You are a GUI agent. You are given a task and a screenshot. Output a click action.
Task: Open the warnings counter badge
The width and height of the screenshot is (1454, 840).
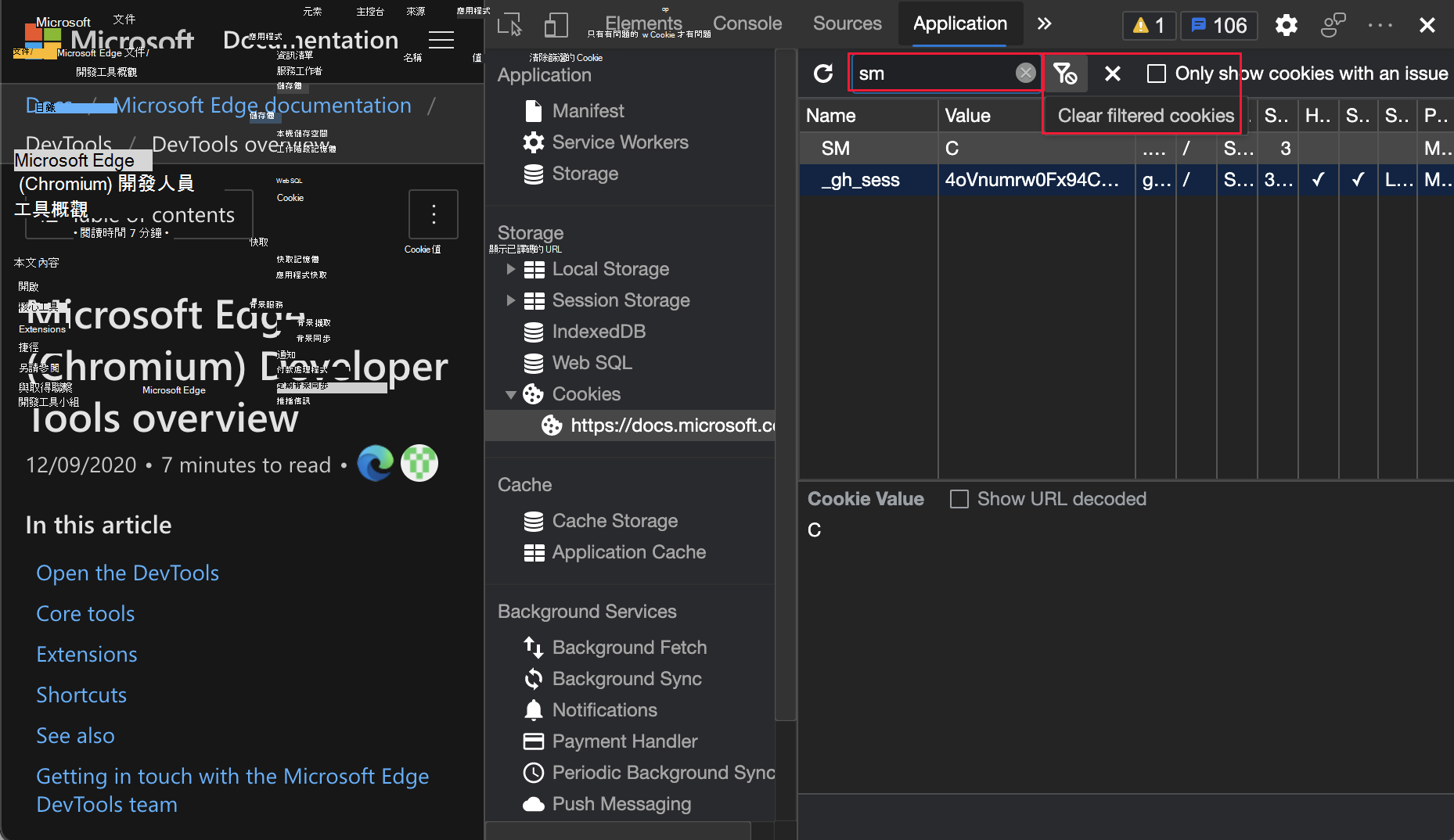point(1149,25)
